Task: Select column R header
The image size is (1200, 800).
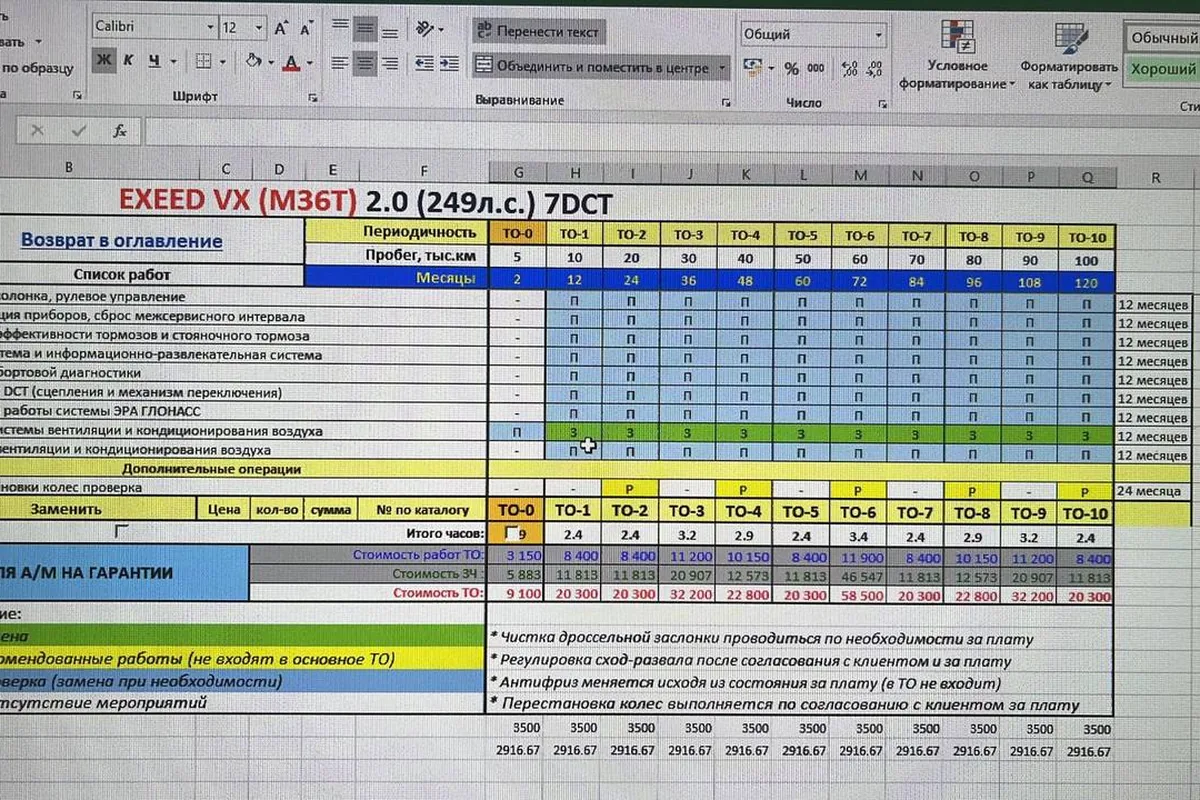Action: (1156, 177)
